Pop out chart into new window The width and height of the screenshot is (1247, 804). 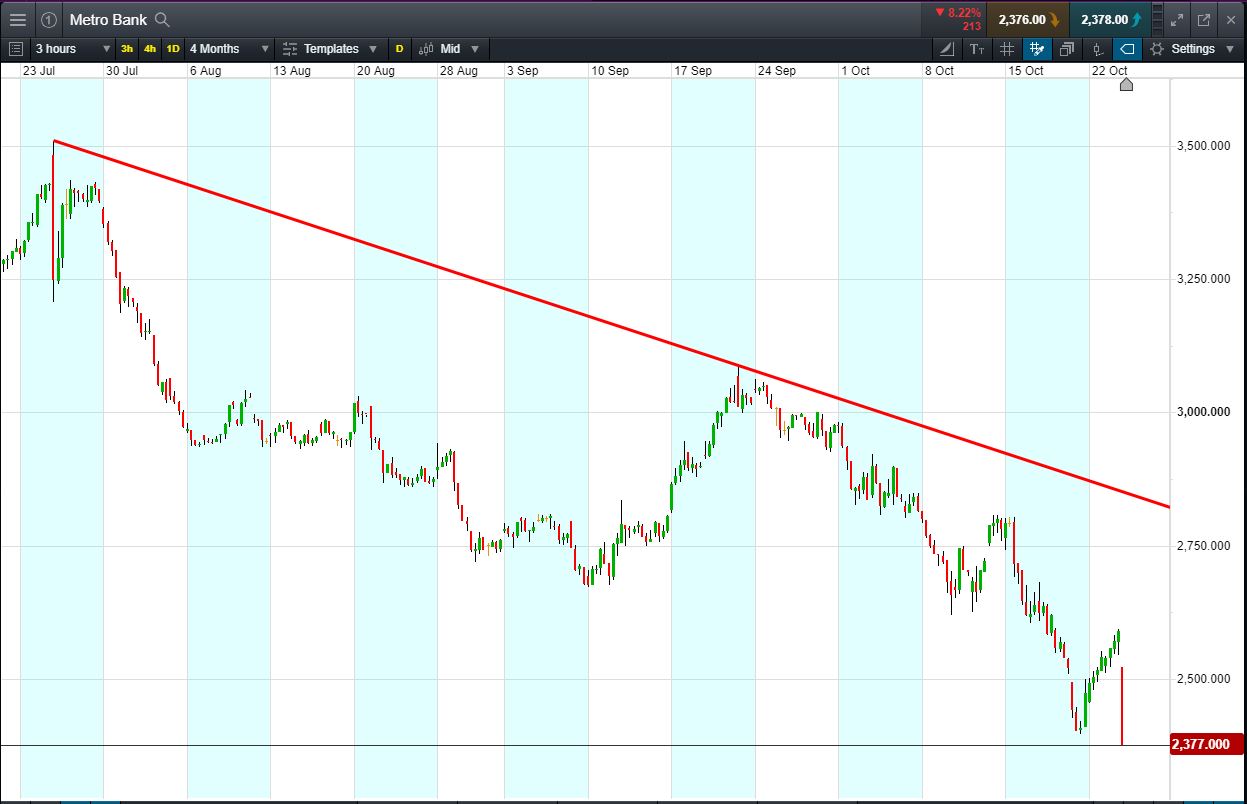pos(1203,19)
